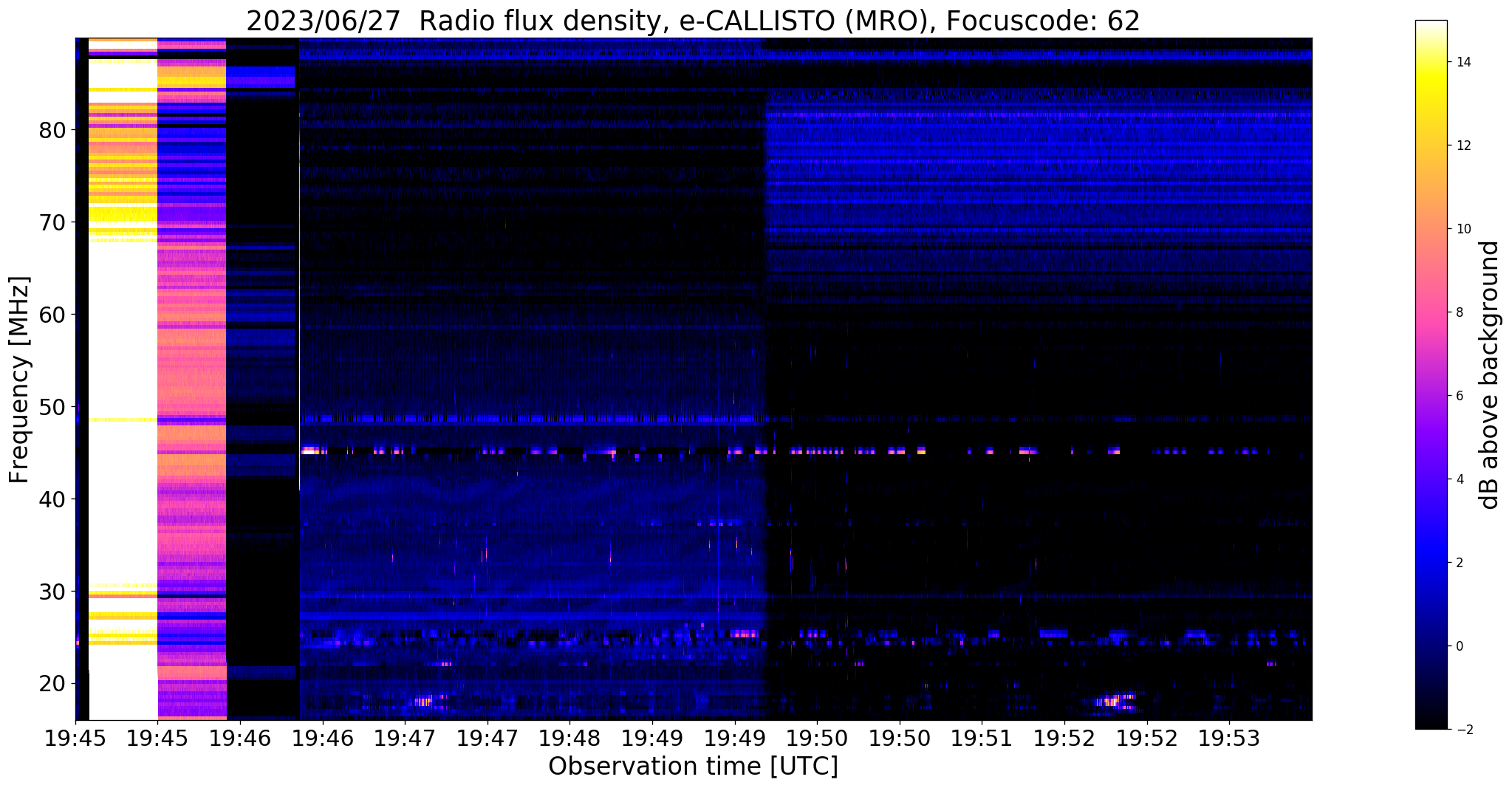The height and width of the screenshot is (788, 1512).
Task: Click the 'Observation time [UTC]' axis label
Action: 693,767
